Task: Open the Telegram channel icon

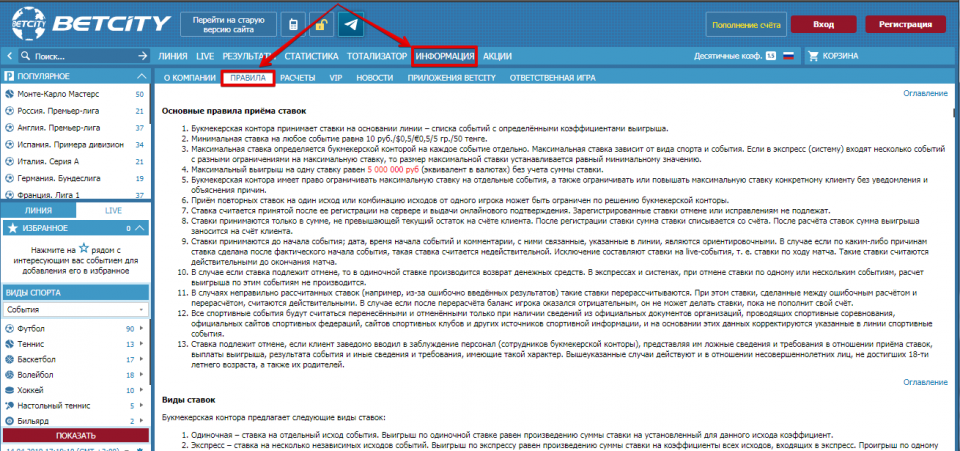Action: [351, 25]
